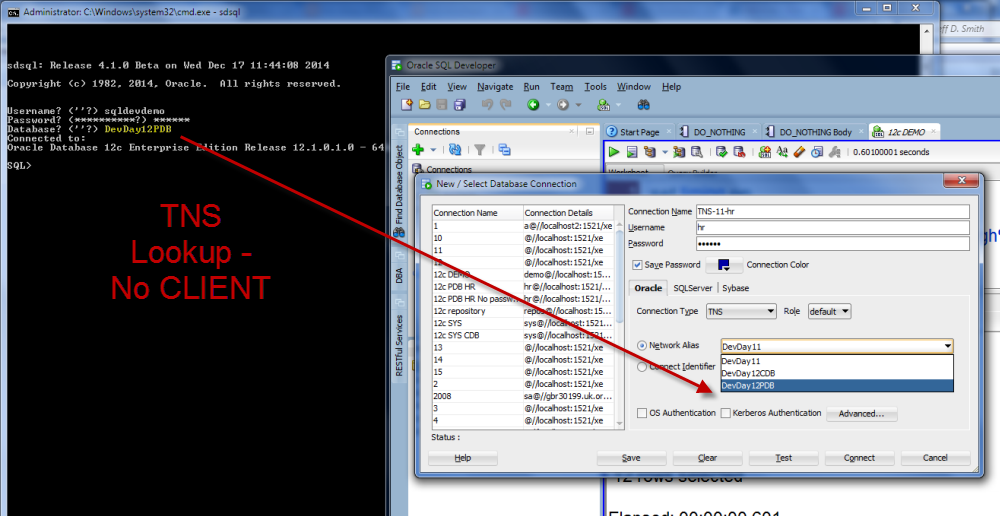This screenshot has width=1000, height=516.
Task: Click the Unshared SQL Worksheet icon
Action: click(764, 152)
